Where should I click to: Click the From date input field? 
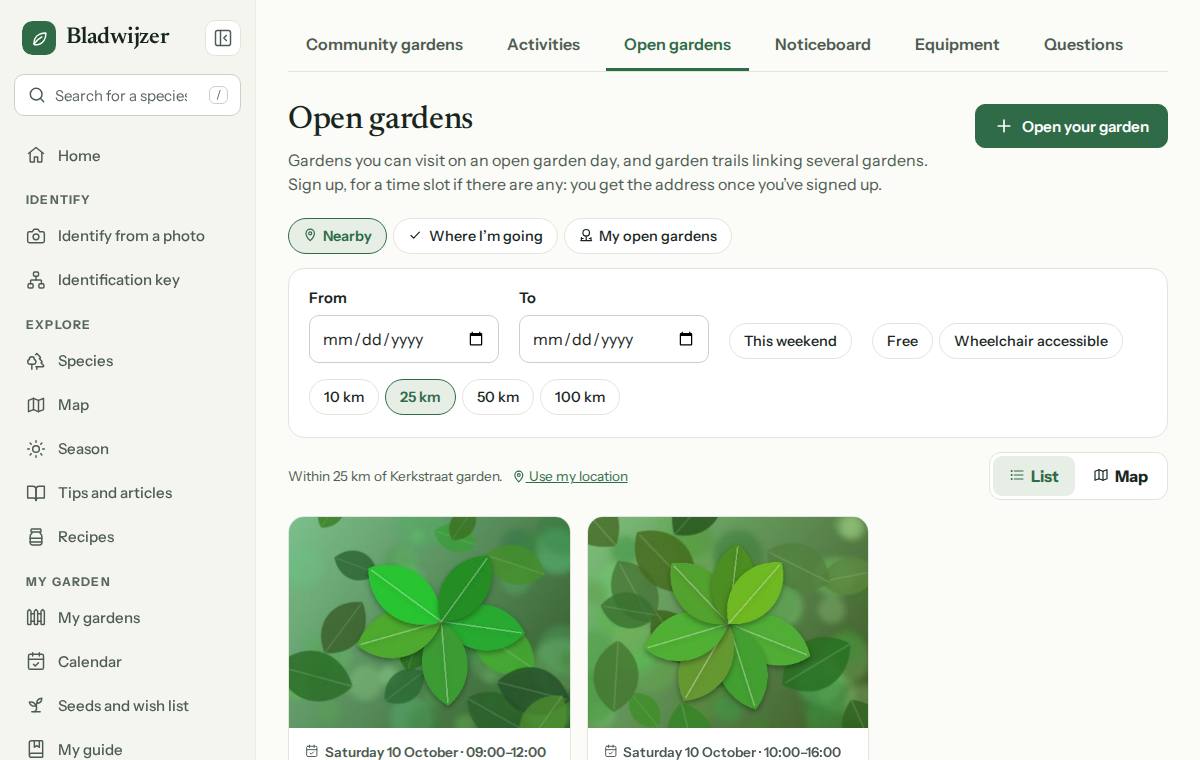404,340
